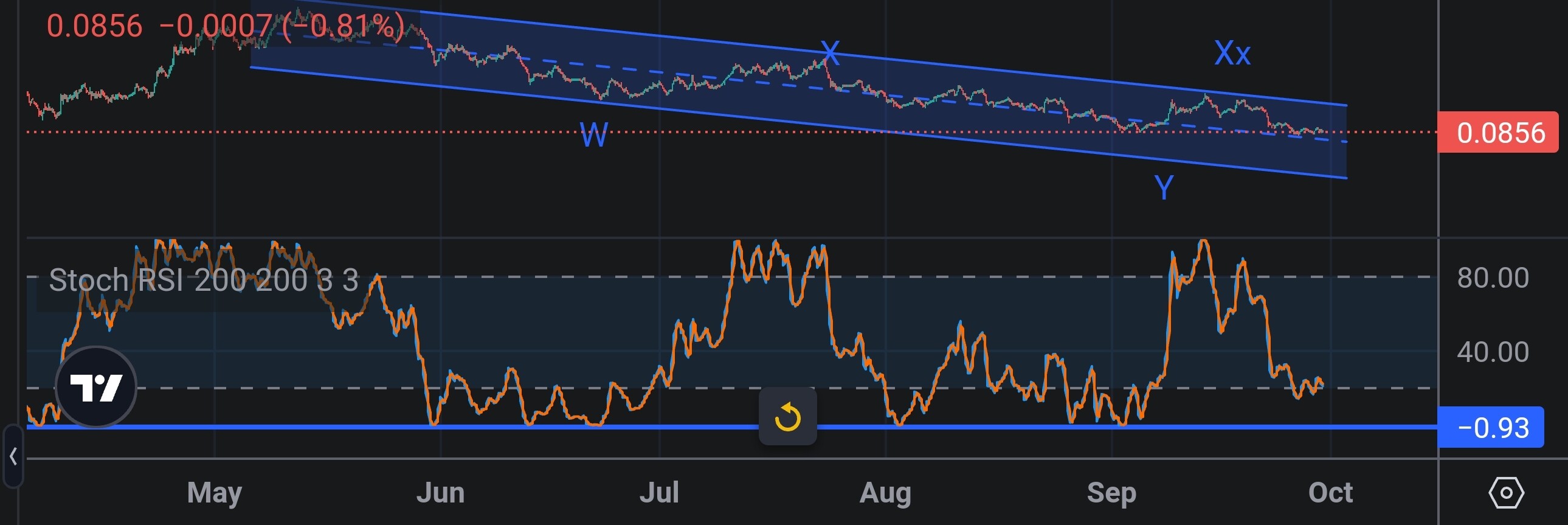
Task: Select the price change legend -0.0007 (-0.81%)
Action: coord(281,27)
